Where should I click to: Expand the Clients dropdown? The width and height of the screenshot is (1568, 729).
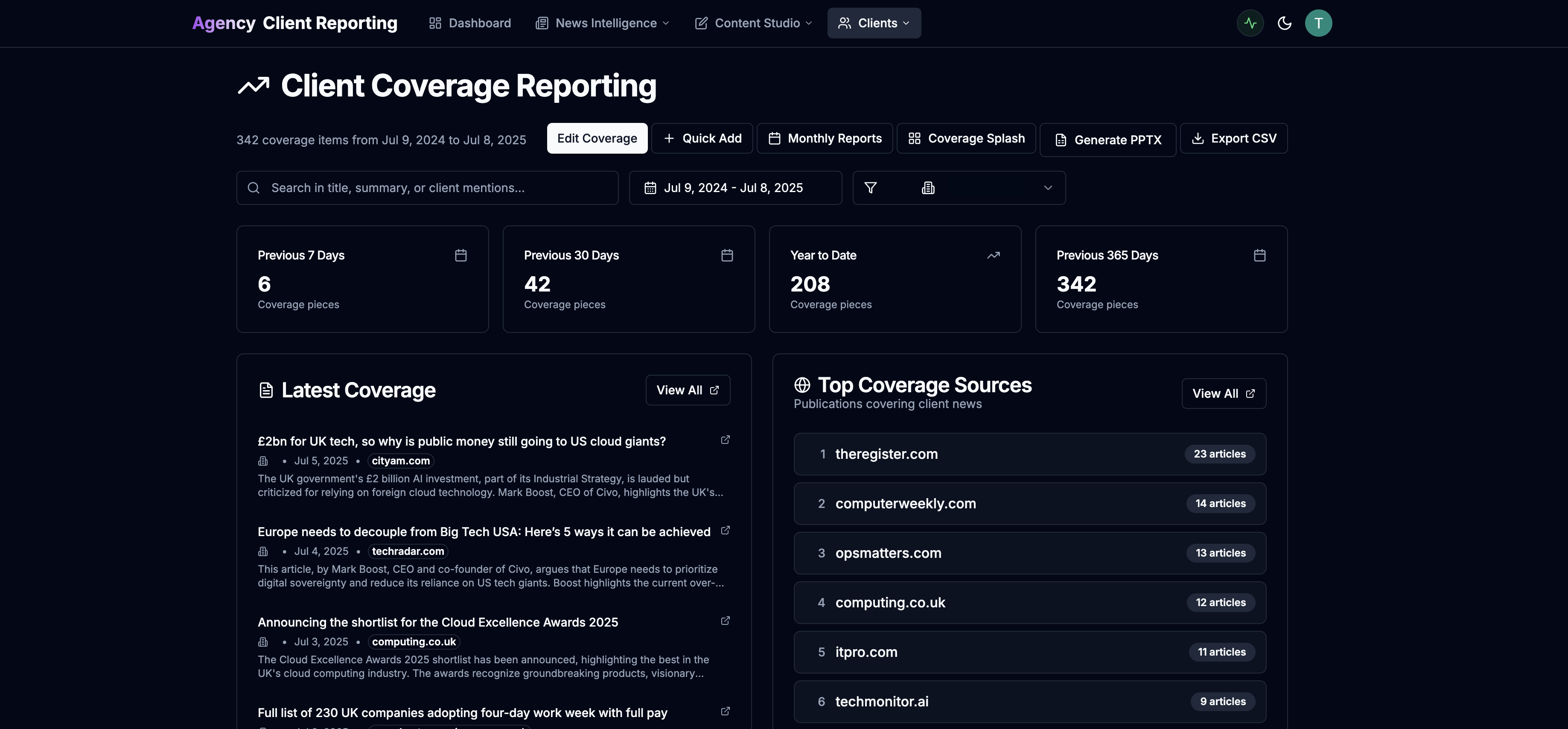click(874, 23)
